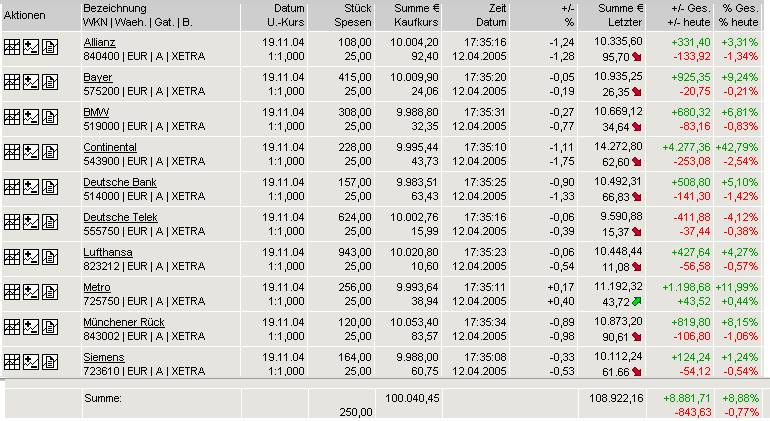Click the chart grid icon for Siemens
The height and width of the screenshot is (421, 770).
pyautogui.click(x=12, y=362)
